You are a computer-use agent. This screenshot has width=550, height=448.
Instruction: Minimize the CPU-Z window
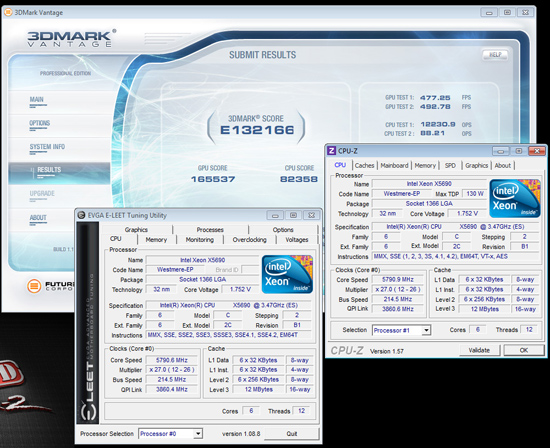point(501,151)
